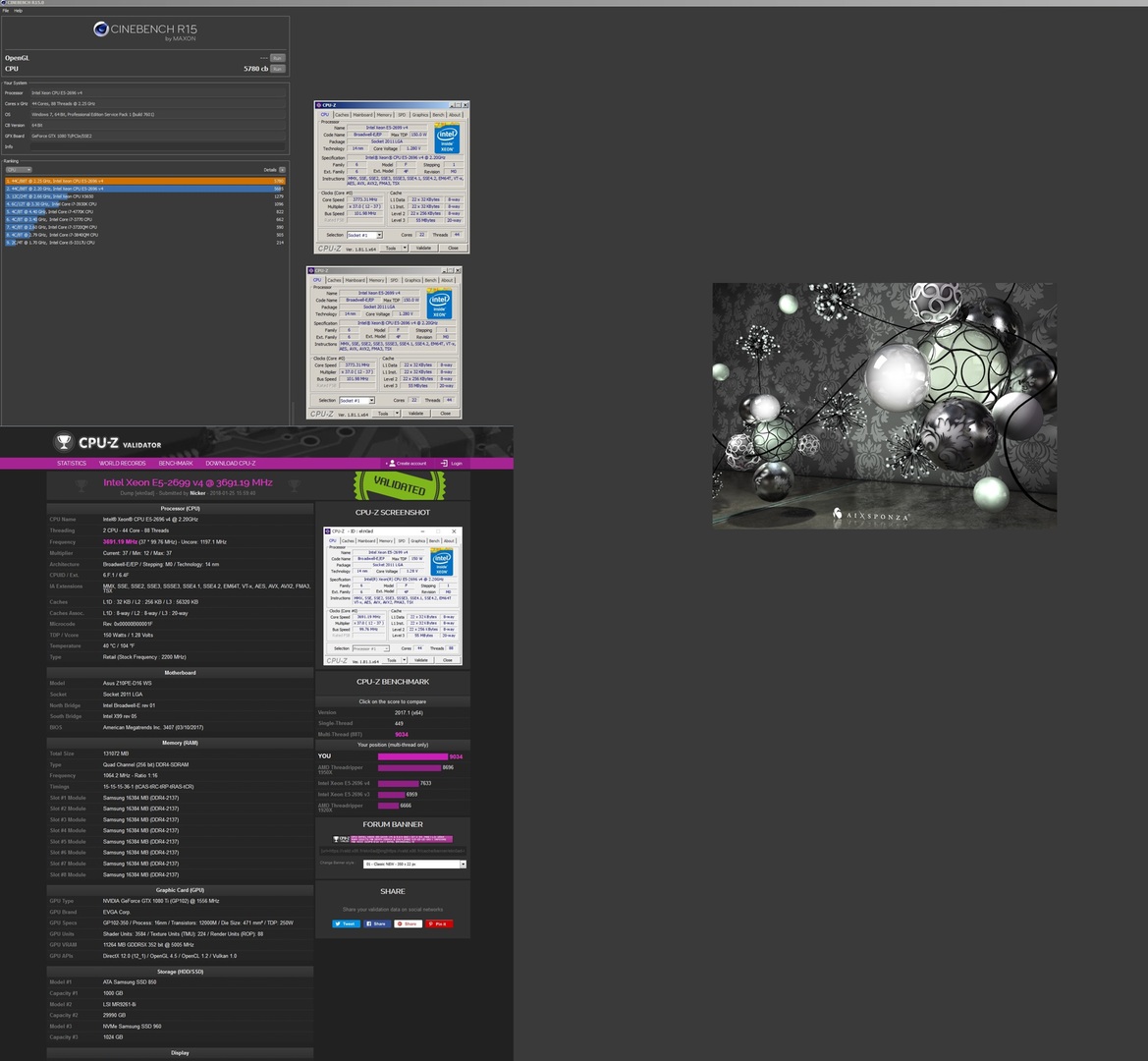Click the green VALIDATED stamp badge
Screen dimensions: 1148x1061
tap(400, 484)
